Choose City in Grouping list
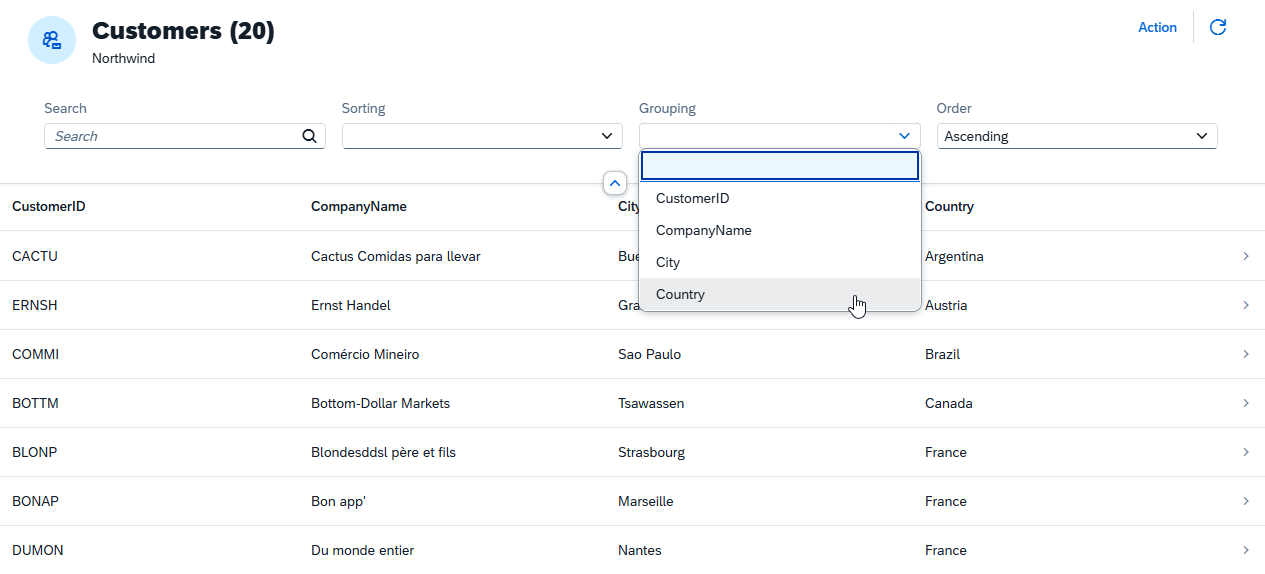 pos(780,262)
